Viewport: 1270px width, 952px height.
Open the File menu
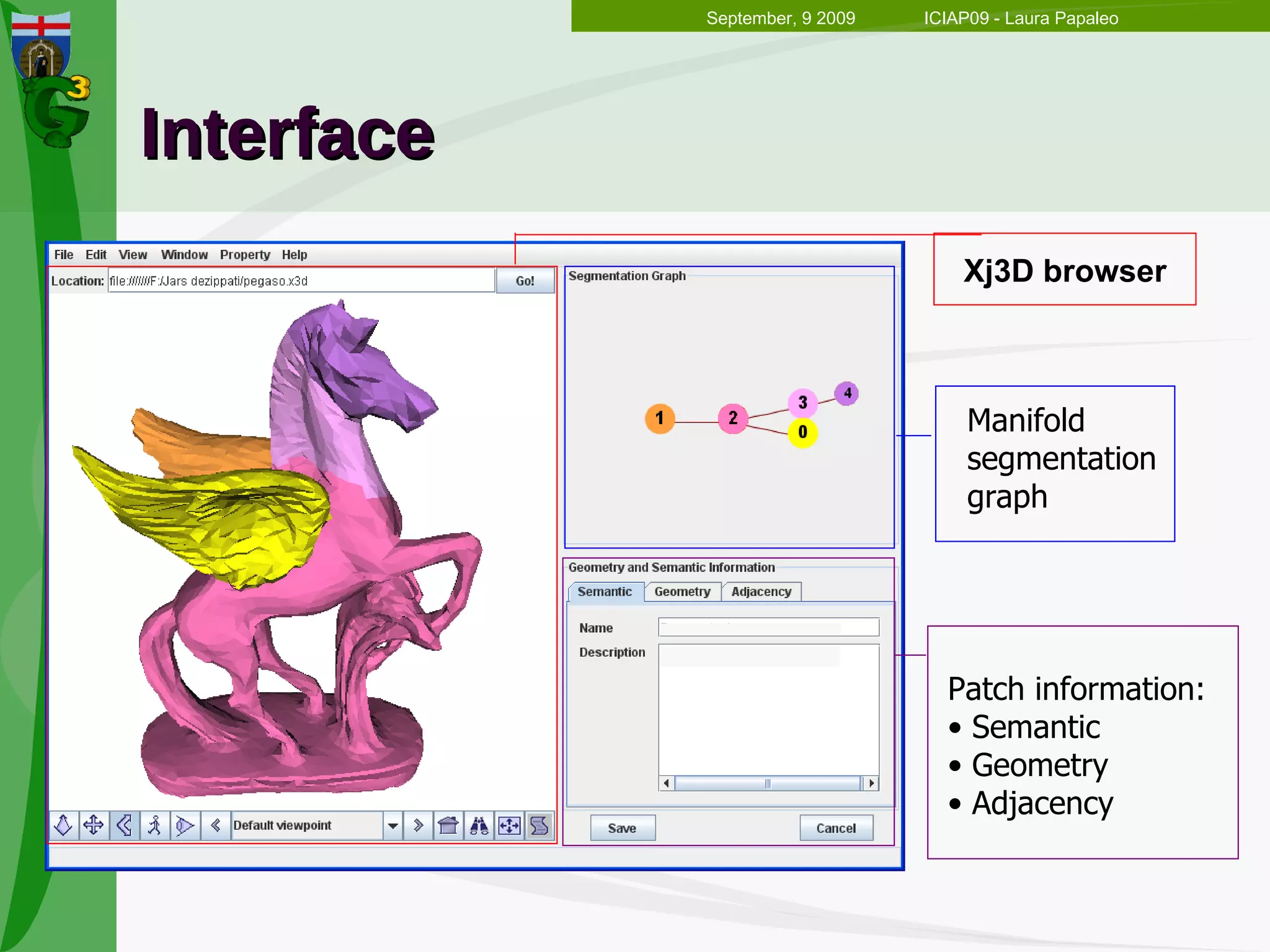point(63,255)
